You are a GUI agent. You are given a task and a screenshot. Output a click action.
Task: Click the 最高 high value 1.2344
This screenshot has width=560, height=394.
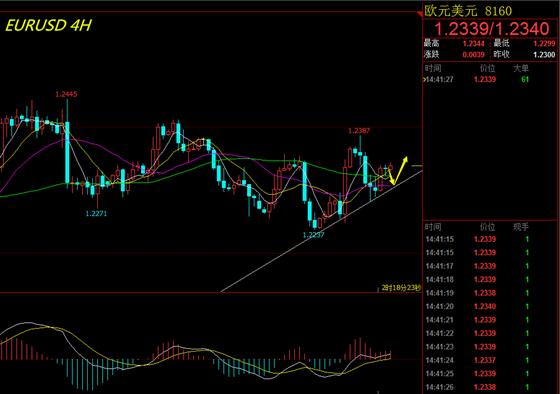click(474, 44)
